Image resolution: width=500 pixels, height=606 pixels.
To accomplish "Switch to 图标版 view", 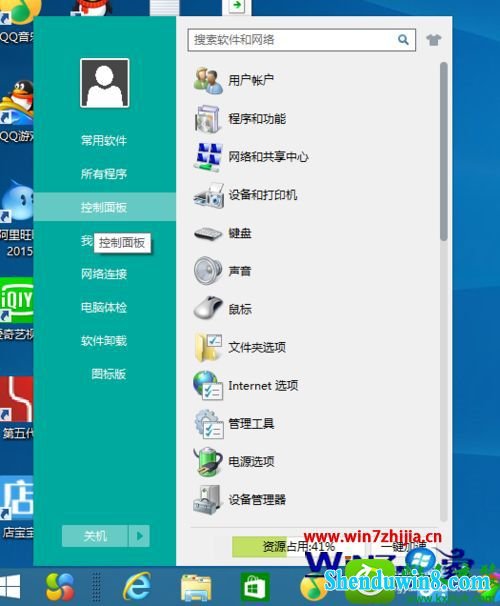I will tap(109, 374).
